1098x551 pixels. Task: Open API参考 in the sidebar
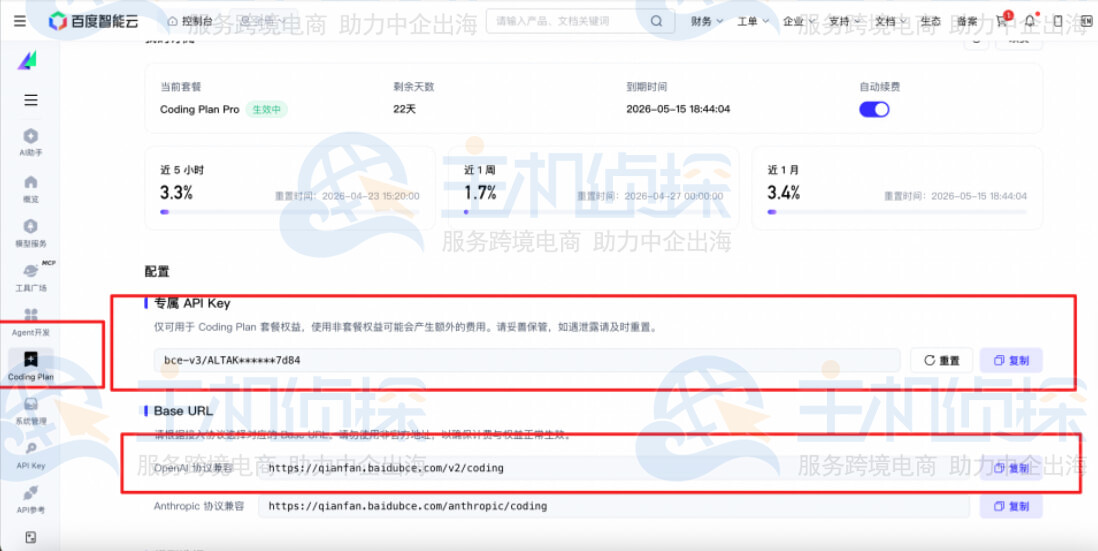coord(31,501)
